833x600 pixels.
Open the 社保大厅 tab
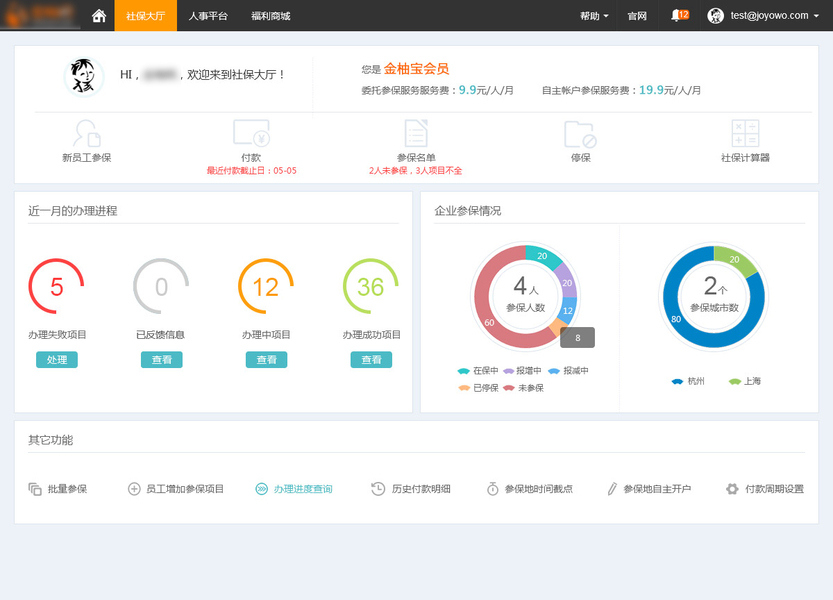click(146, 16)
